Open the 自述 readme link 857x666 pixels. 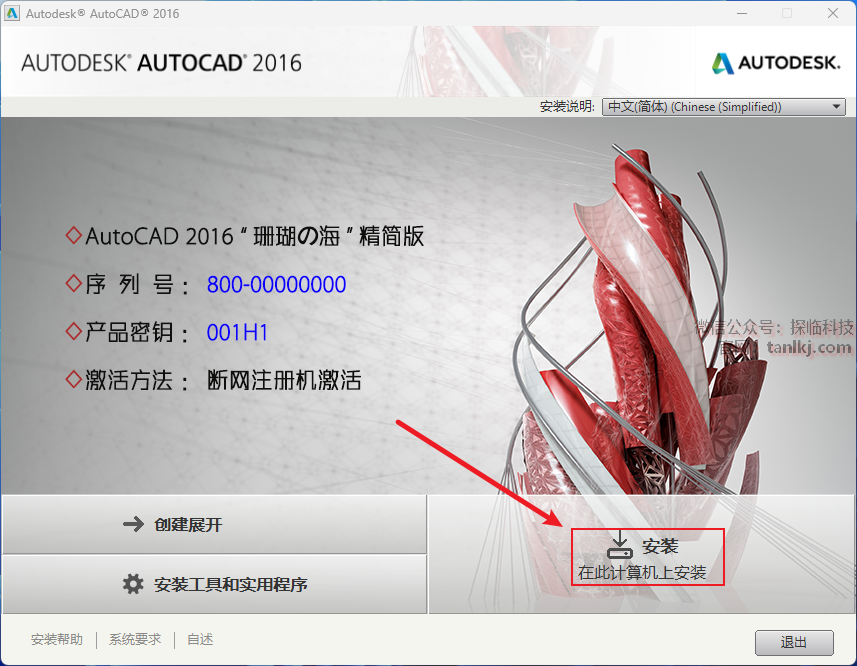tap(200, 639)
